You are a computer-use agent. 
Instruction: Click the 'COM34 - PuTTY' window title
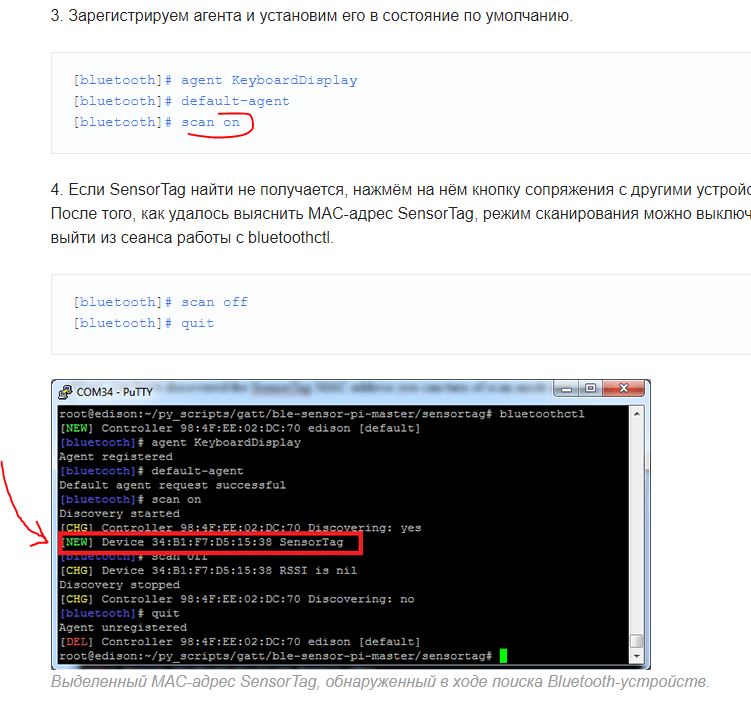114,392
